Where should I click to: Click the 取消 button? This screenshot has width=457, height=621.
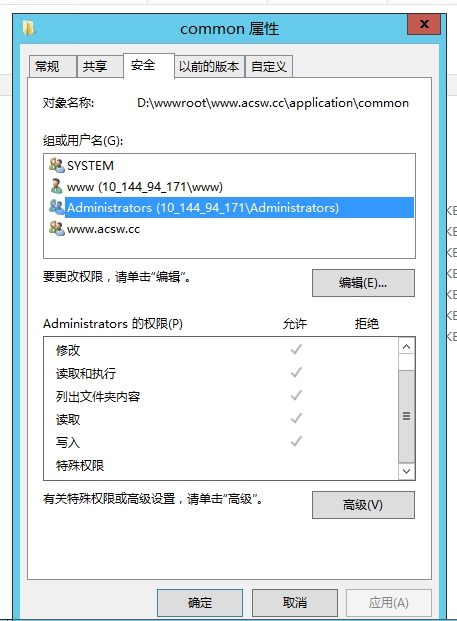click(x=295, y=603)
